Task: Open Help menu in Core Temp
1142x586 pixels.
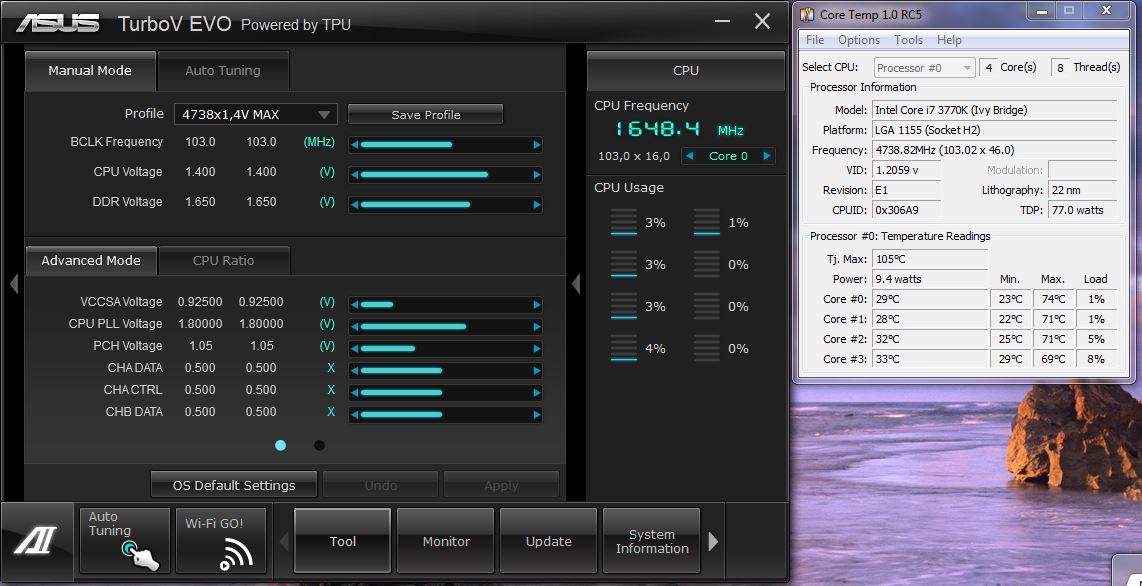Action: click(x=949, y=40)
